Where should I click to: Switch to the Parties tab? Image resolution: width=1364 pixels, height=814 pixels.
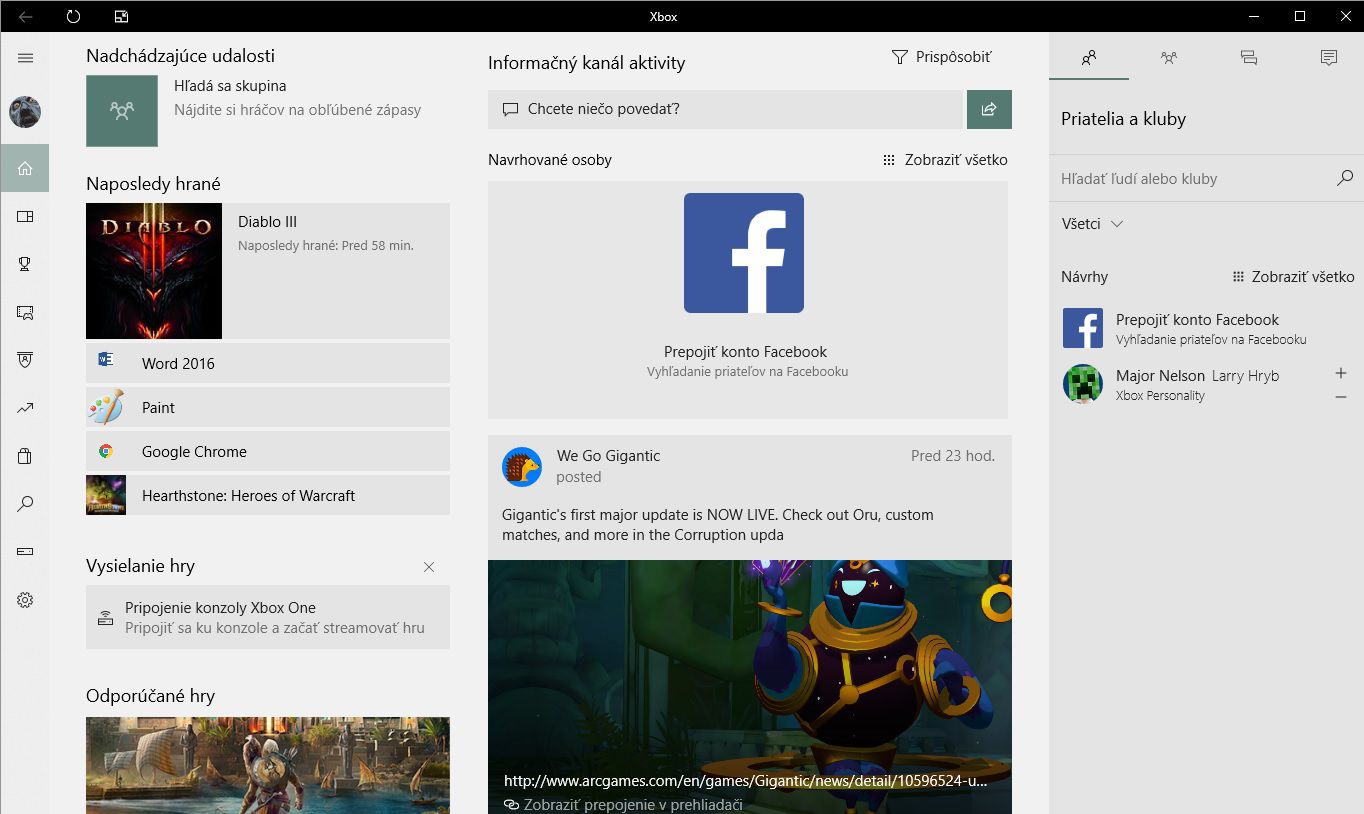tap(1169, 57)
